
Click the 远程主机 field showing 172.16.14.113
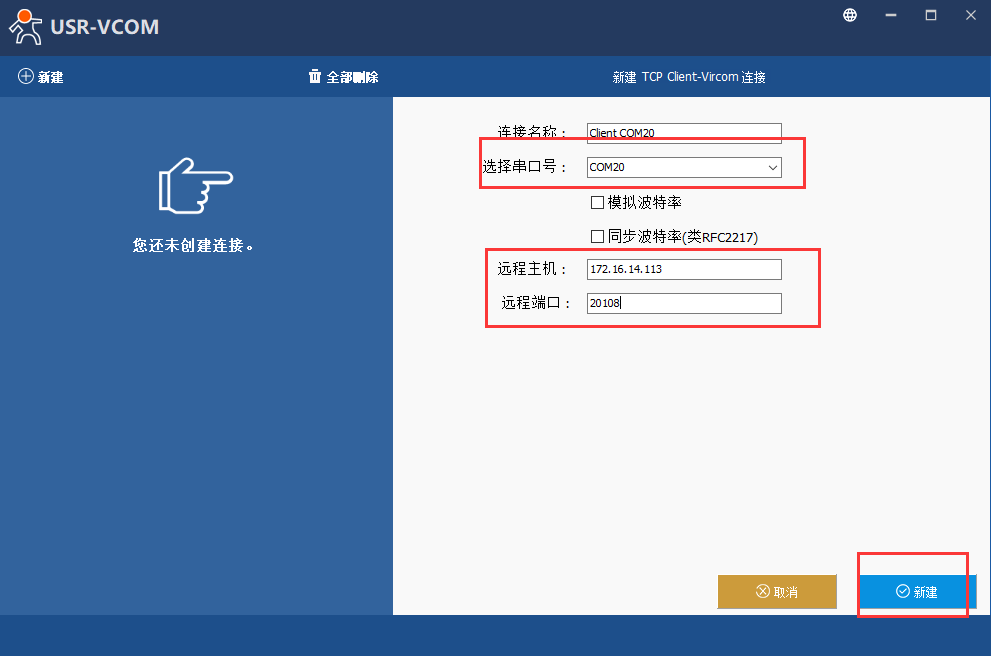(x=684, y=269)
